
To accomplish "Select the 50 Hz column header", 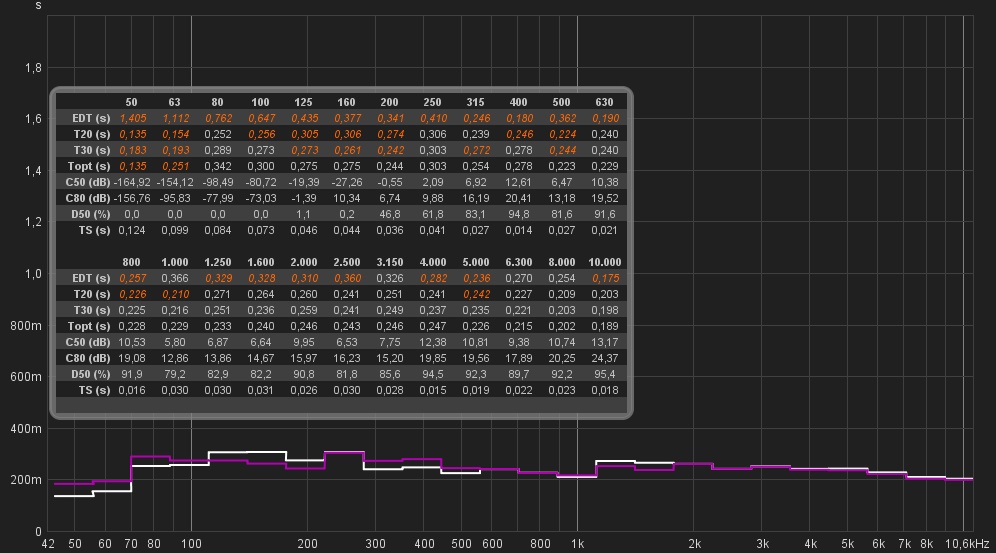I will pyautogui.click(x=131, y=102).
